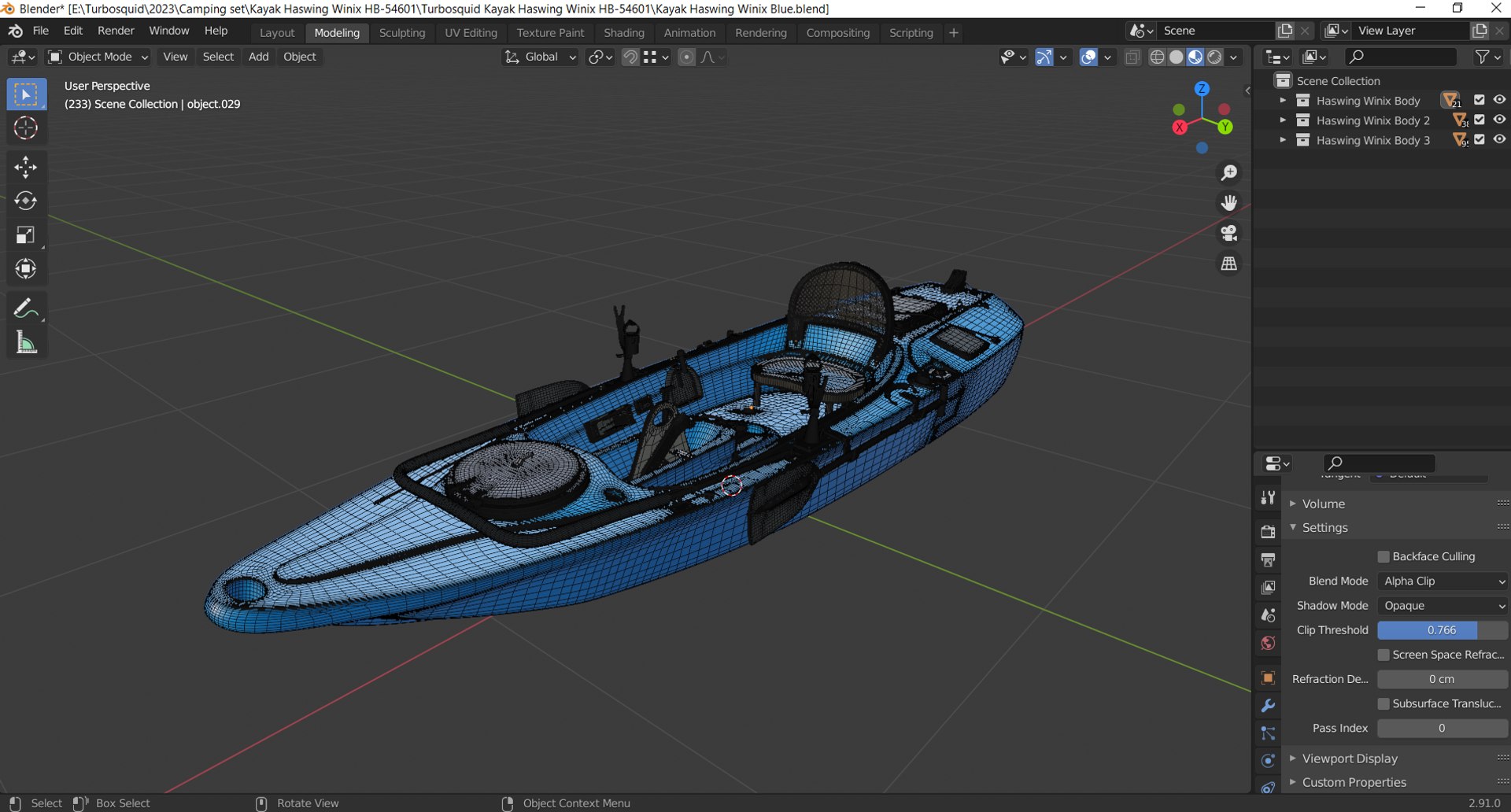Switch to orthographic/perspective grid view icon
1511x812 pixels.
1228,264
